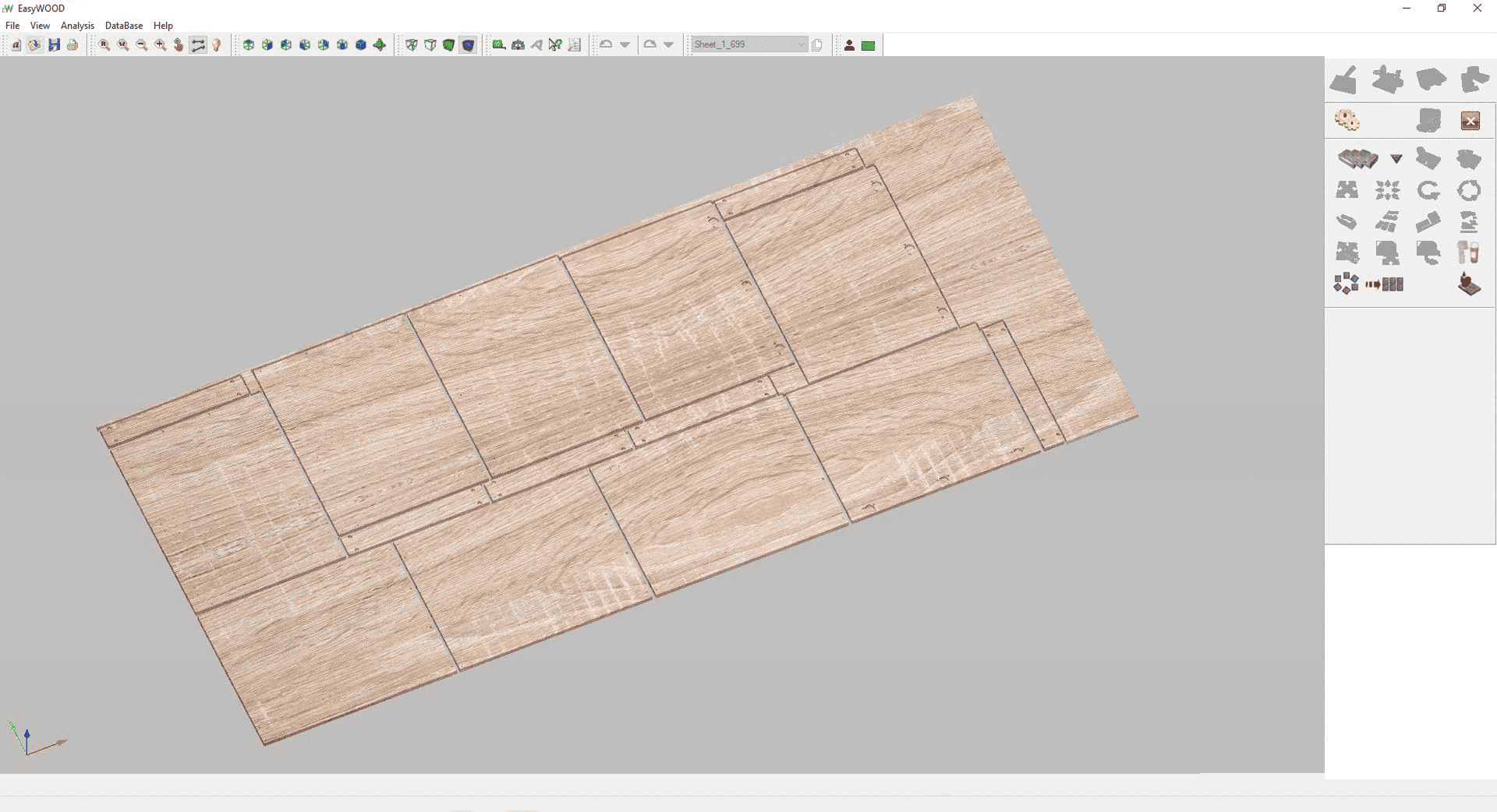Click the first gray piece icon at panel top
1497x812 pixels.
(1344, 80)
